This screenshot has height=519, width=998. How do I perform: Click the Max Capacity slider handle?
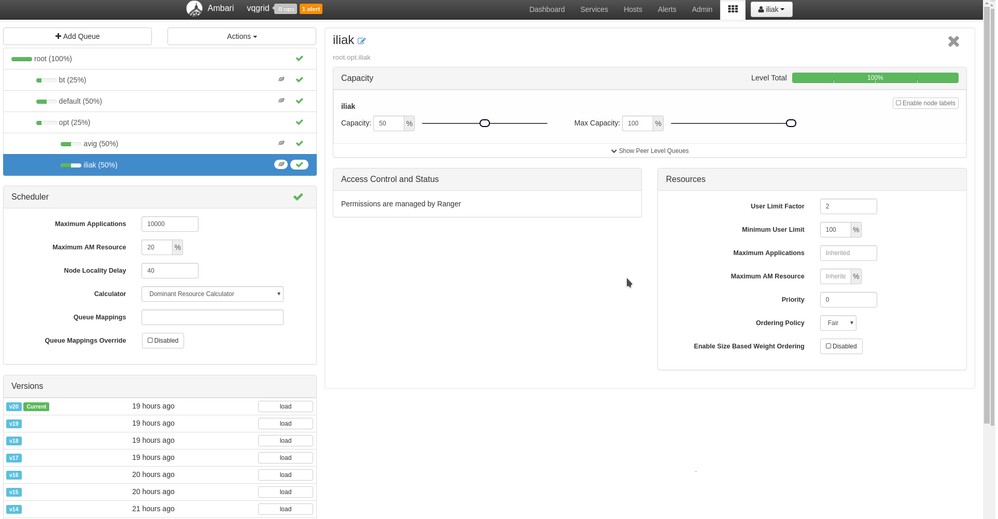click(791, 123)
